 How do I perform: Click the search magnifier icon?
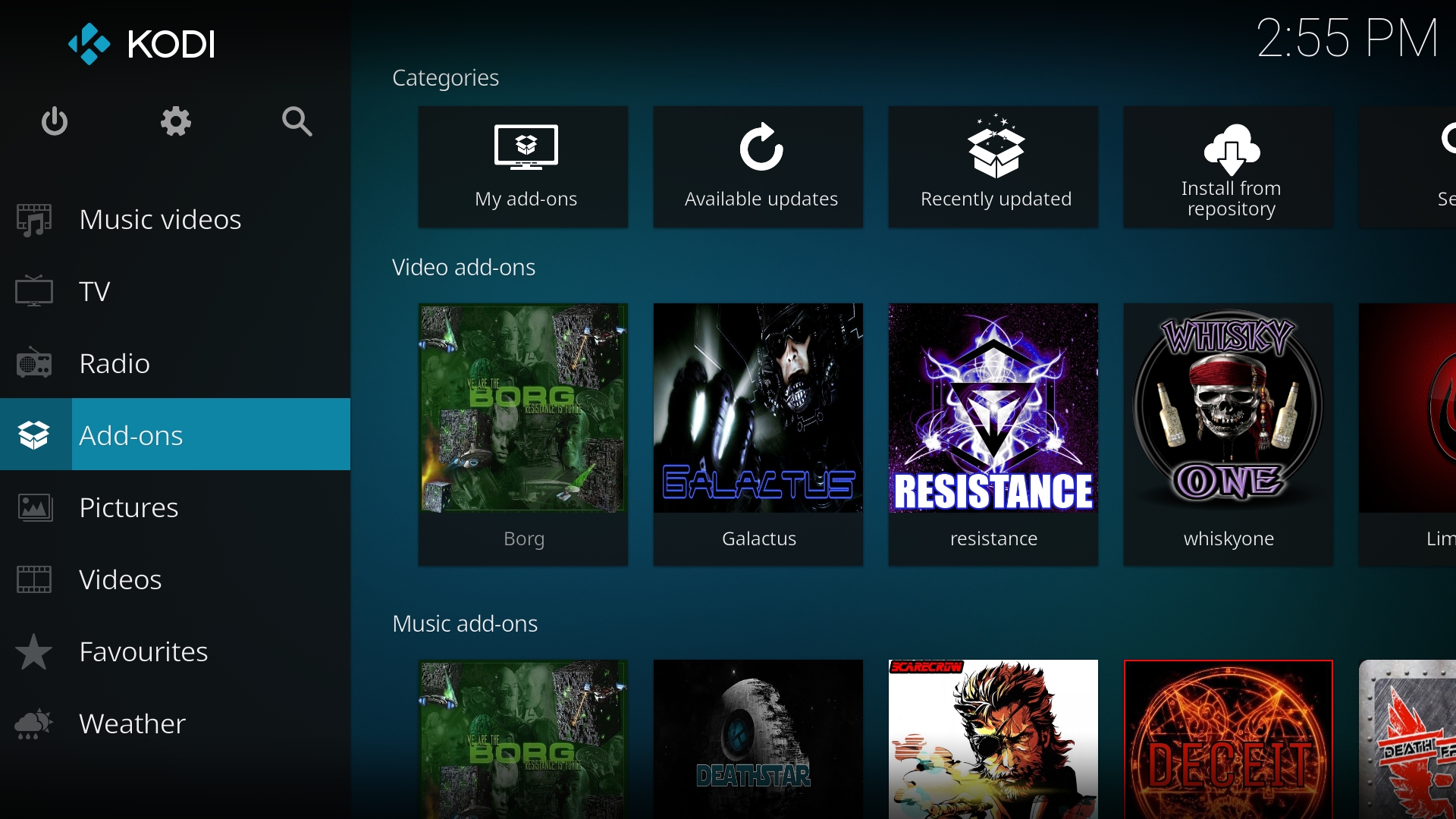point(297,121)
